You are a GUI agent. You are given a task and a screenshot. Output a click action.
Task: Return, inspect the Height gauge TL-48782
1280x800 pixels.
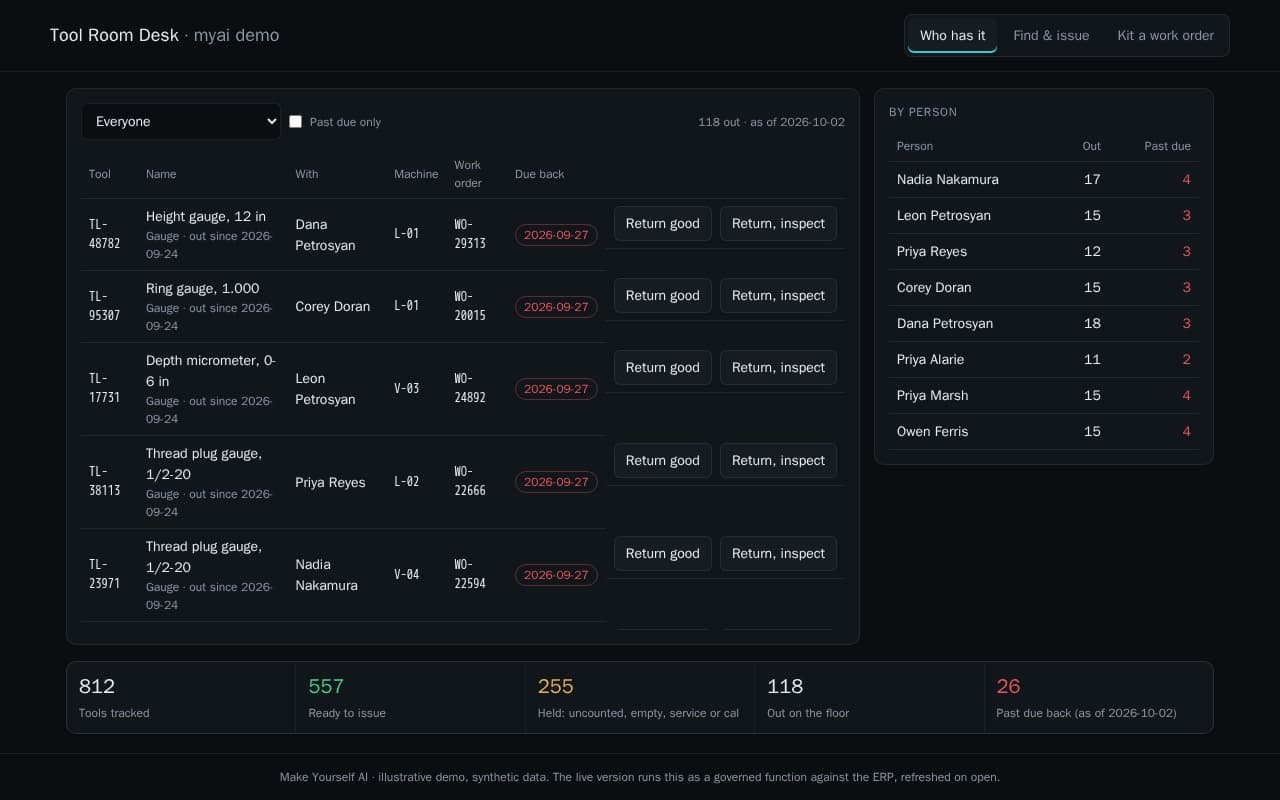coord(778,224)
